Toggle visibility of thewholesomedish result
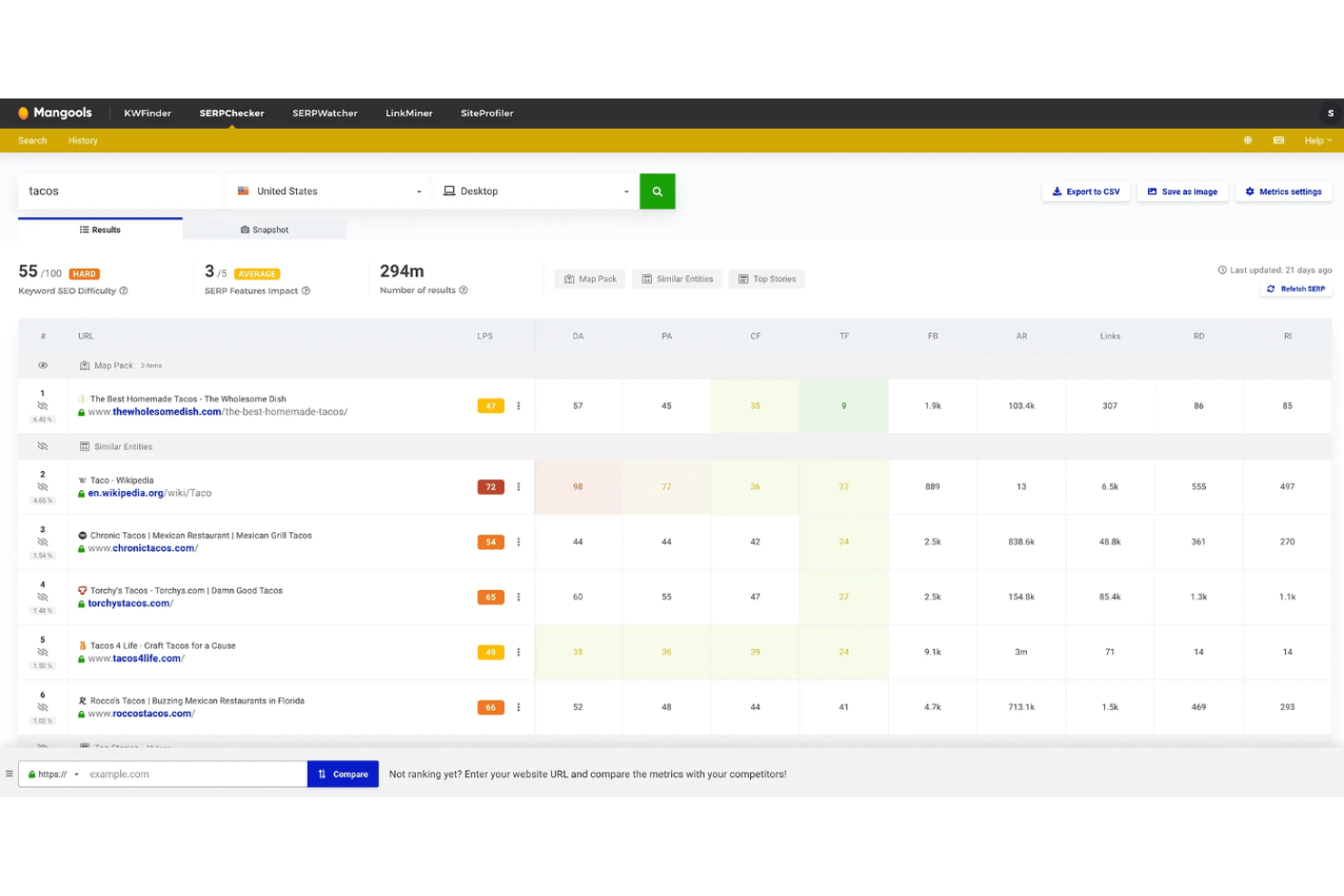Image resolution: width=1344 pixels, height=896 pixels. [x=43, y=406]
